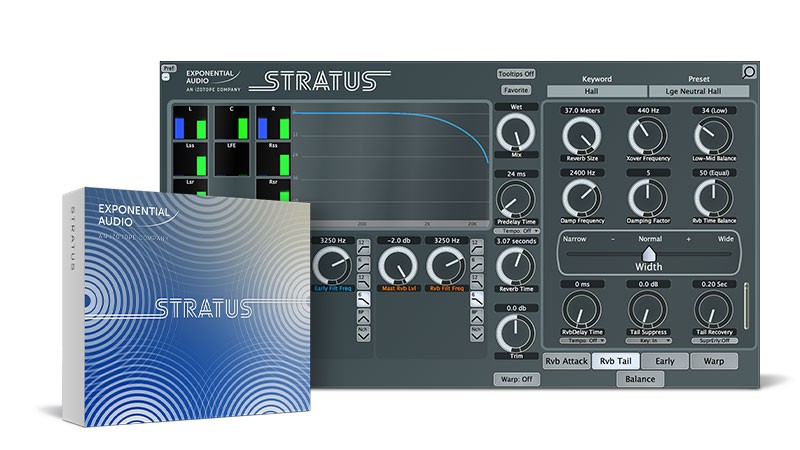Select Early filter 12 dB low-pass shape
Screen dimensions: 800x450
click(x=363, y=282)
